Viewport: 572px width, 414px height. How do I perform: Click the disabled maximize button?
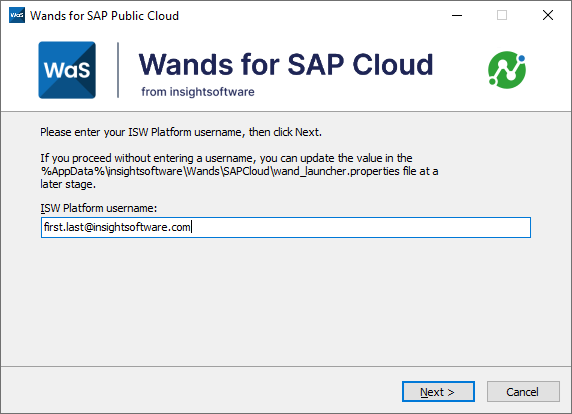coord(502,15)
